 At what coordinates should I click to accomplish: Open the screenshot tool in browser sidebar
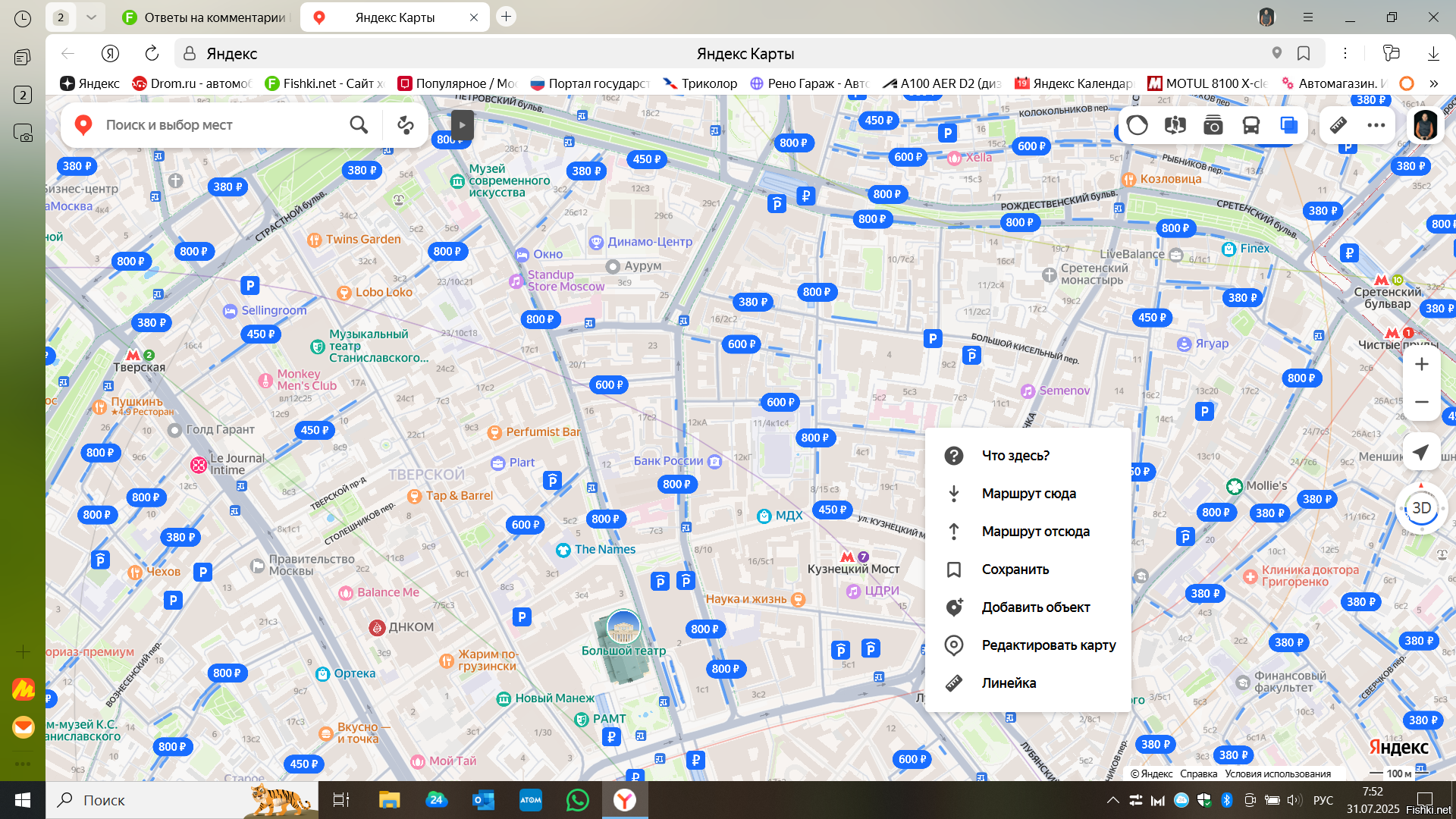click(x=23, y=133)
